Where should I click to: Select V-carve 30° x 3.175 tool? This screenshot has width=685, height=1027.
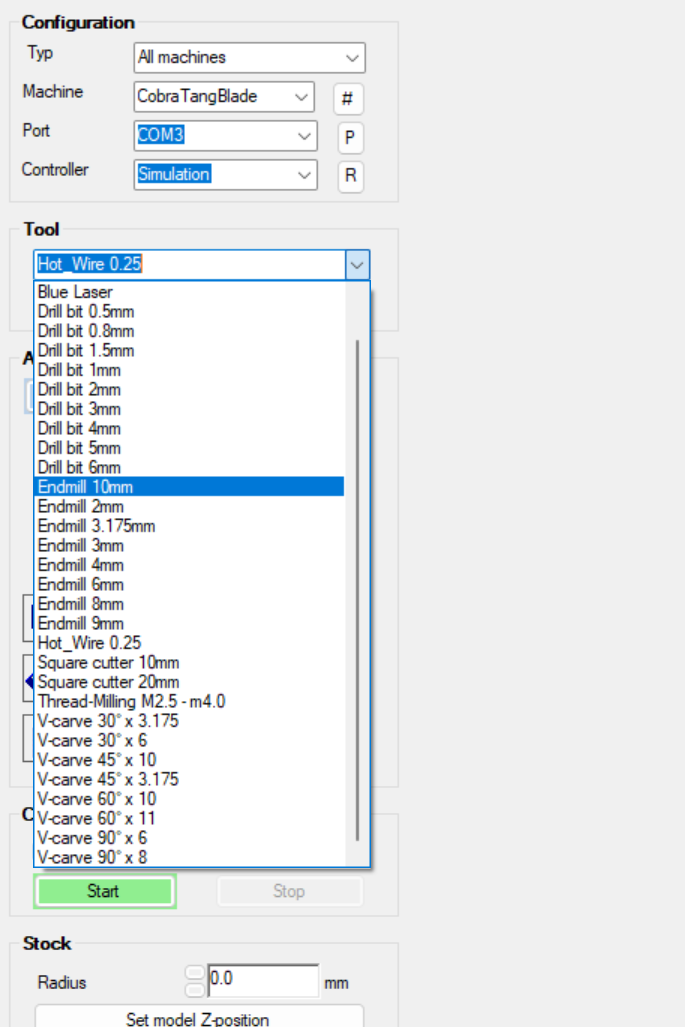pos(189,720)
